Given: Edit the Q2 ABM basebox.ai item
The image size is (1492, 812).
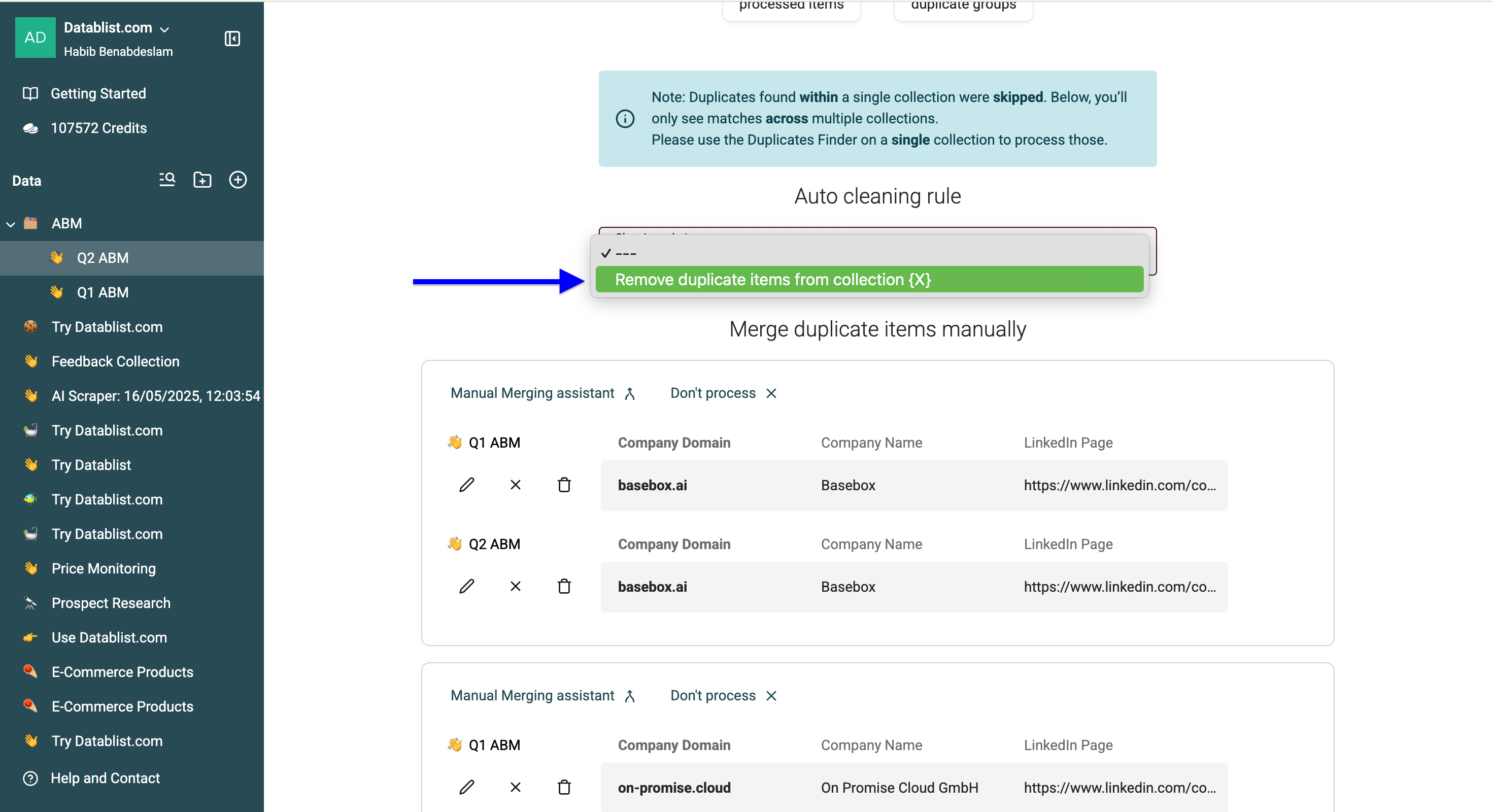Looking at the screenshot, I should [x=466, y=587].
